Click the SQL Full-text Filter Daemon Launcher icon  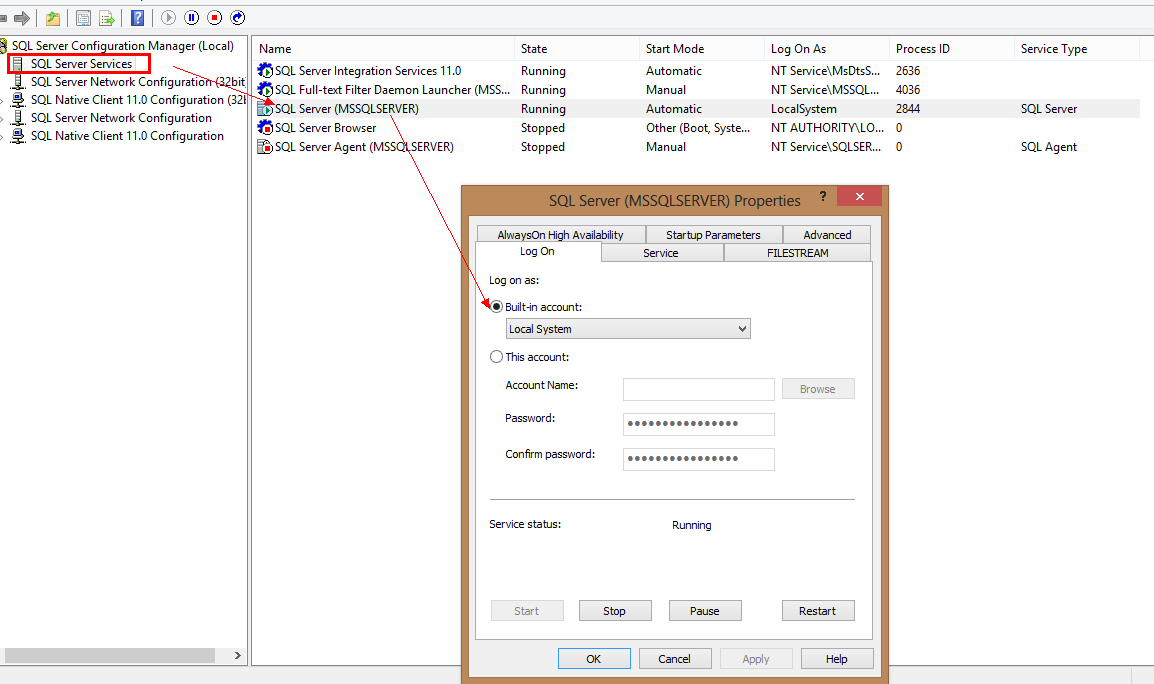coord(265,90)
